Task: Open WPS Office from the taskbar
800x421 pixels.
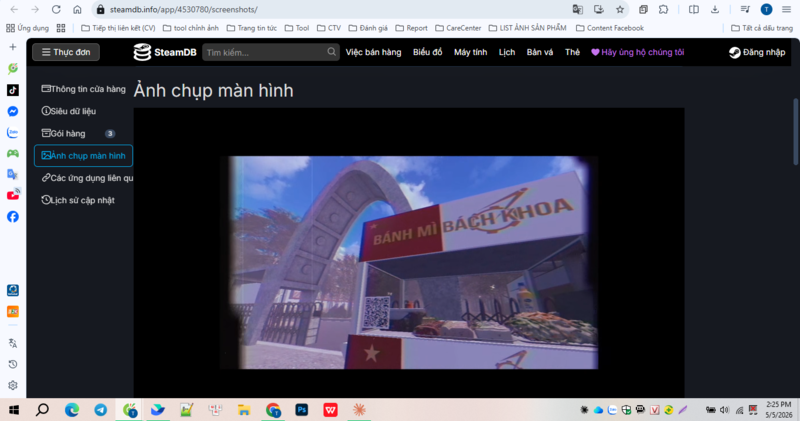Action: [x=331, y=410]
